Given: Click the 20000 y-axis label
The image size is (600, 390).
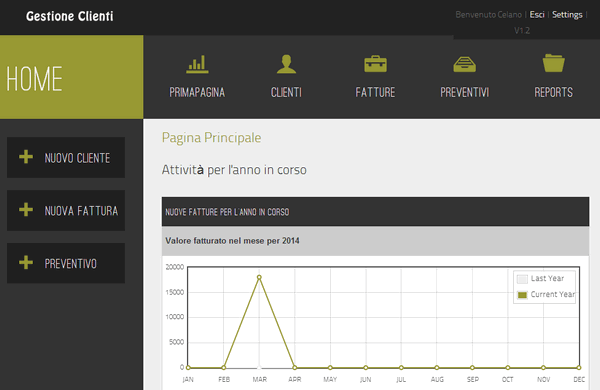Looking at the screenshot, I should pyautogui.click(x=174, y=267).
